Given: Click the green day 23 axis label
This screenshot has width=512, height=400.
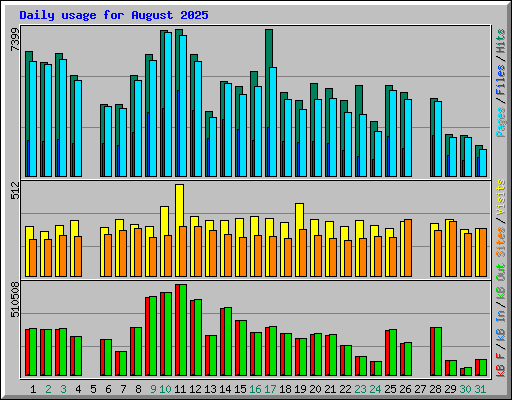Looking at the screenshot, I should [x=360, y=389].
